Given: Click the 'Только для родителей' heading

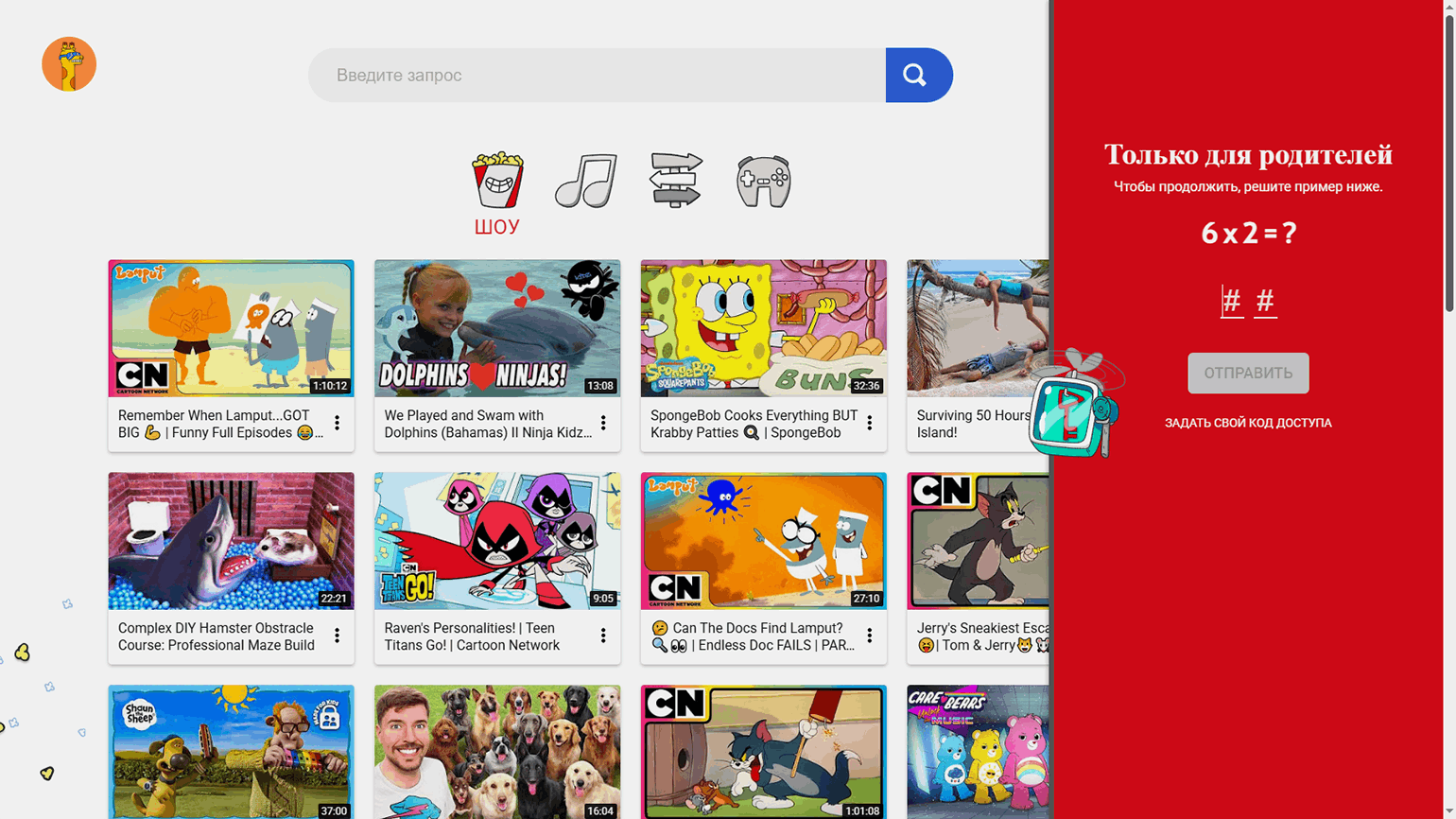Looking at the screenshot, I should pyautogui.click(x=1248, y=154).
